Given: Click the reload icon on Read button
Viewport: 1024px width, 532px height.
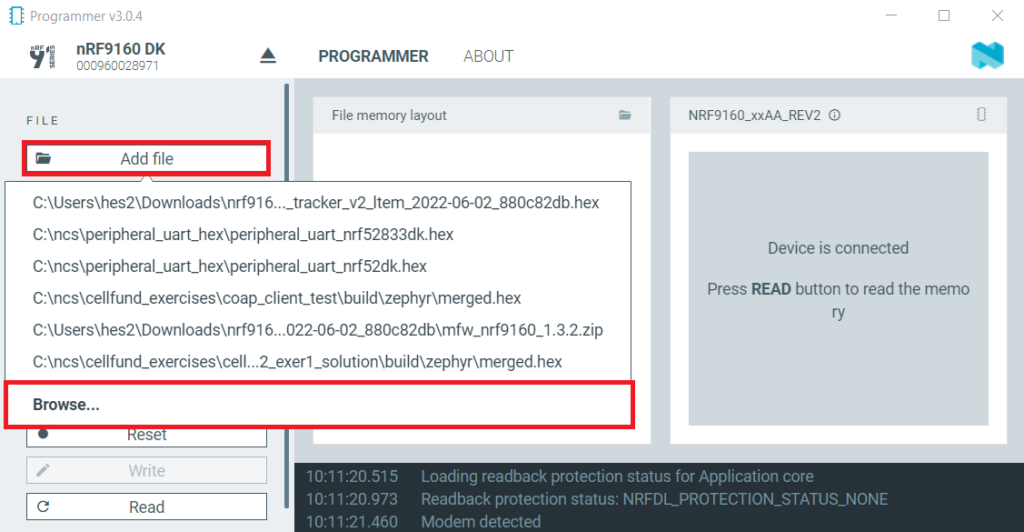Looking at the screenshot, I should 43,507.
